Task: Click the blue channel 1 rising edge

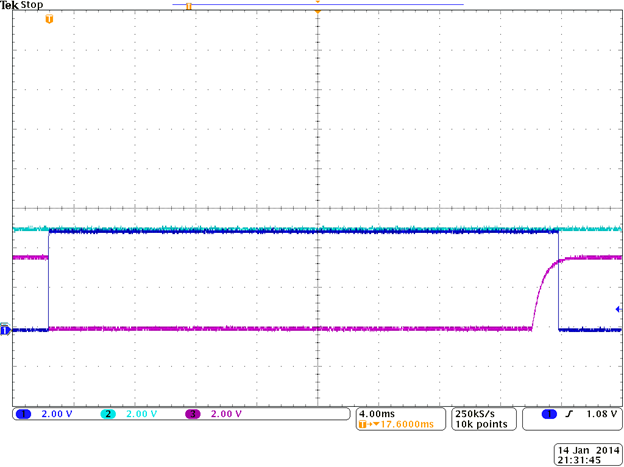Action: click(x=49, y=281)
